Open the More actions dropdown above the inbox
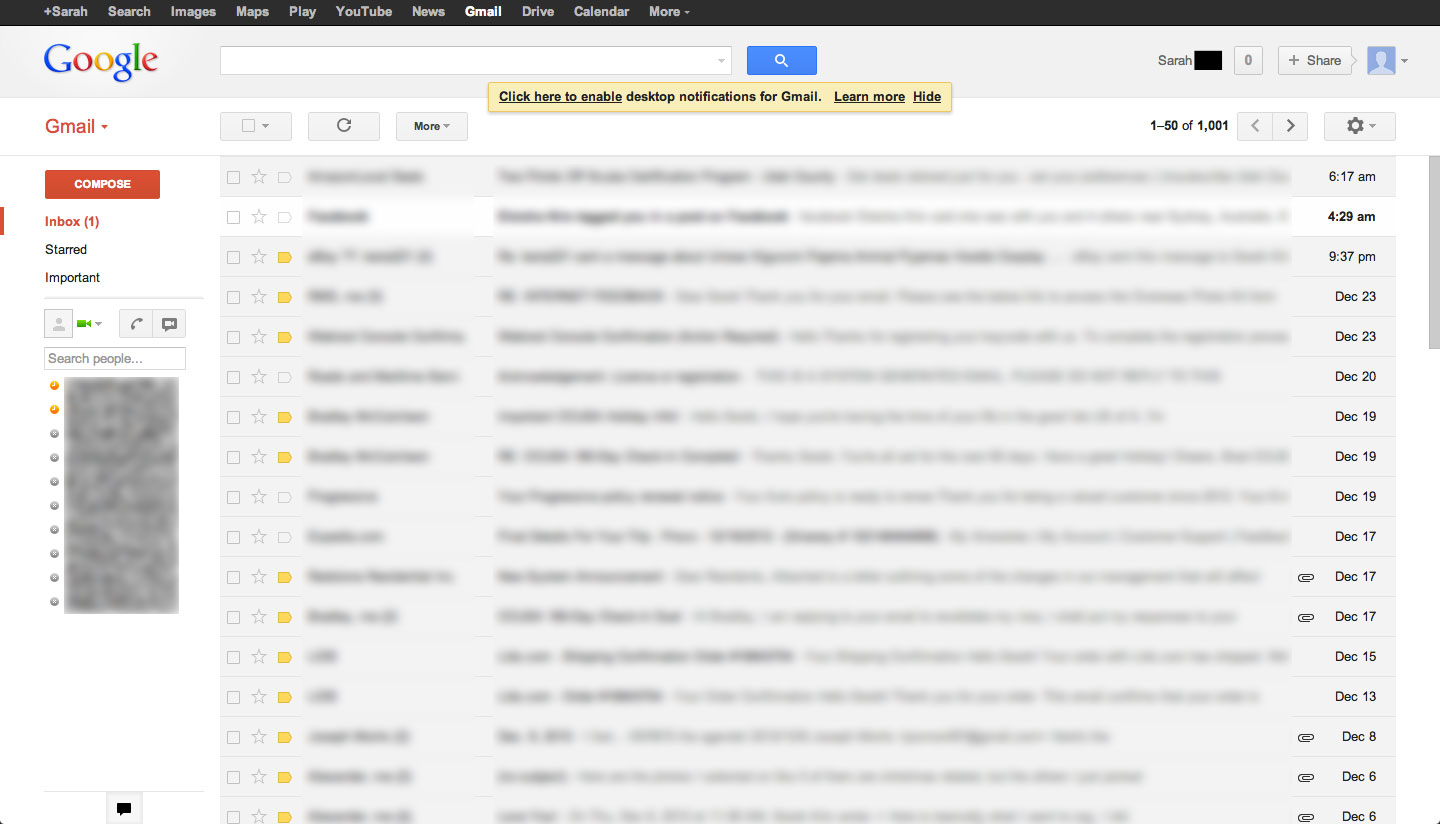Viewport: 1440px width, 824px height. (431, 126)
